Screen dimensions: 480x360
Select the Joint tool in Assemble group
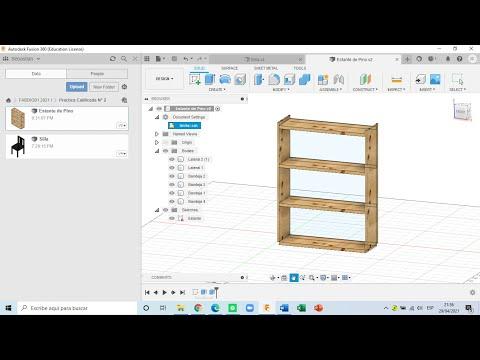click(338, 79)
